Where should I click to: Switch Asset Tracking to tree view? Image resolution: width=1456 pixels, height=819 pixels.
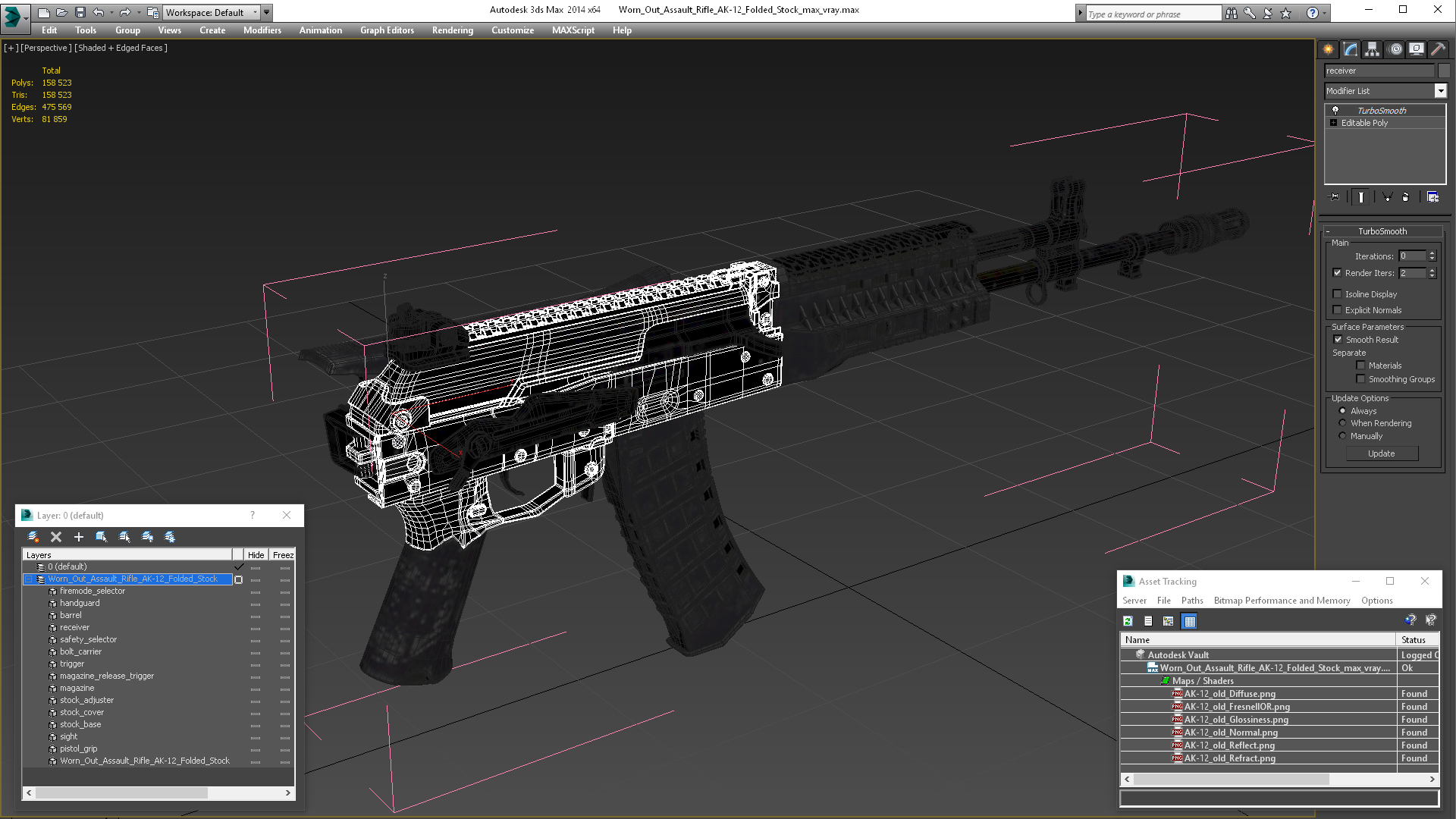1169,621
